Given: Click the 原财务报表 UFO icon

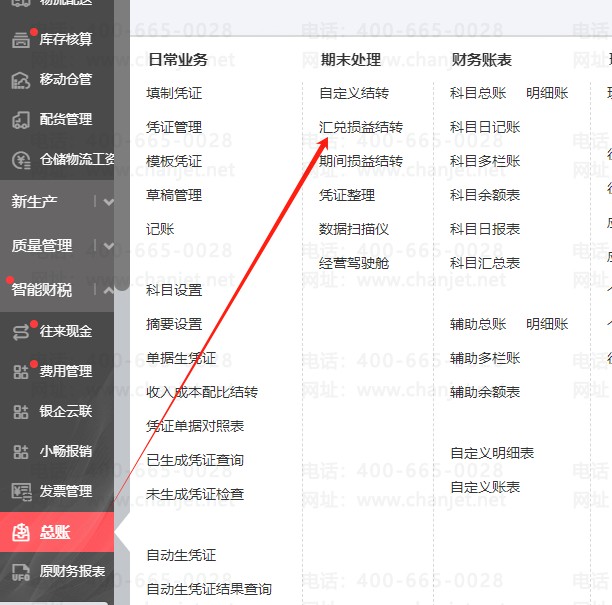Looking at the screenshot, I should point(21,572).
